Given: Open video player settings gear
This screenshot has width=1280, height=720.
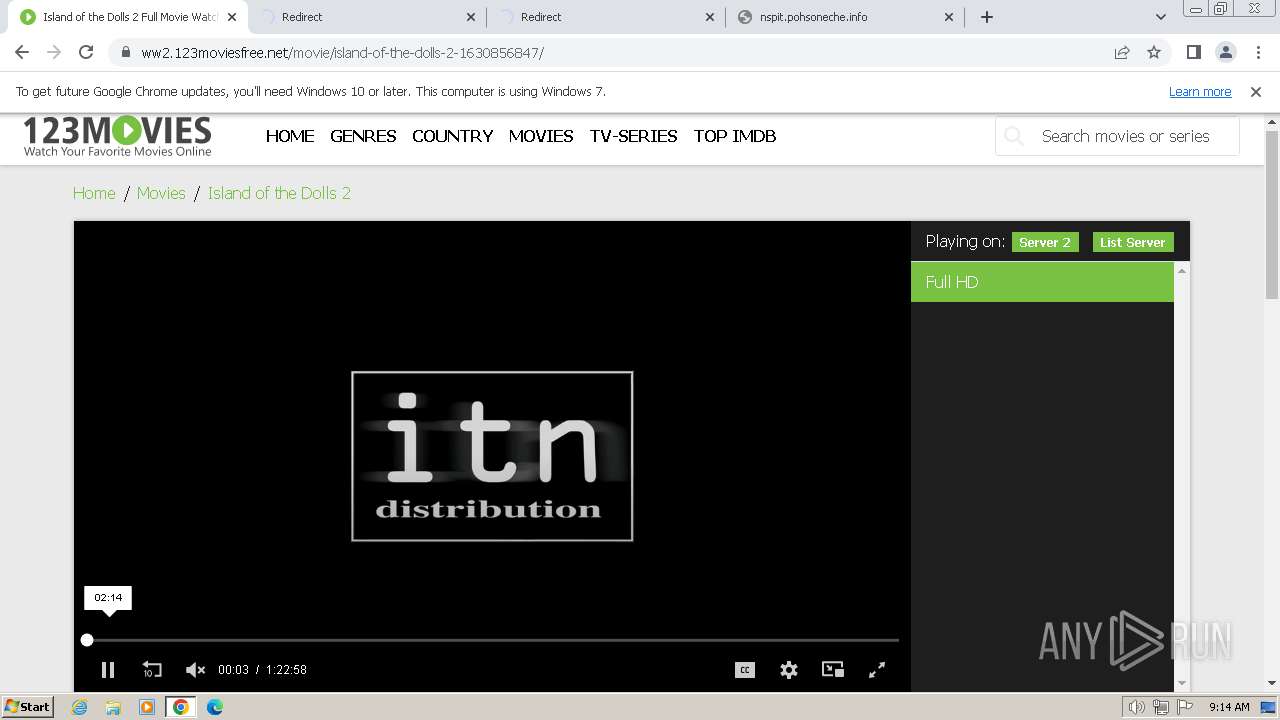Looking at the screenshot, I should [789, 670].
